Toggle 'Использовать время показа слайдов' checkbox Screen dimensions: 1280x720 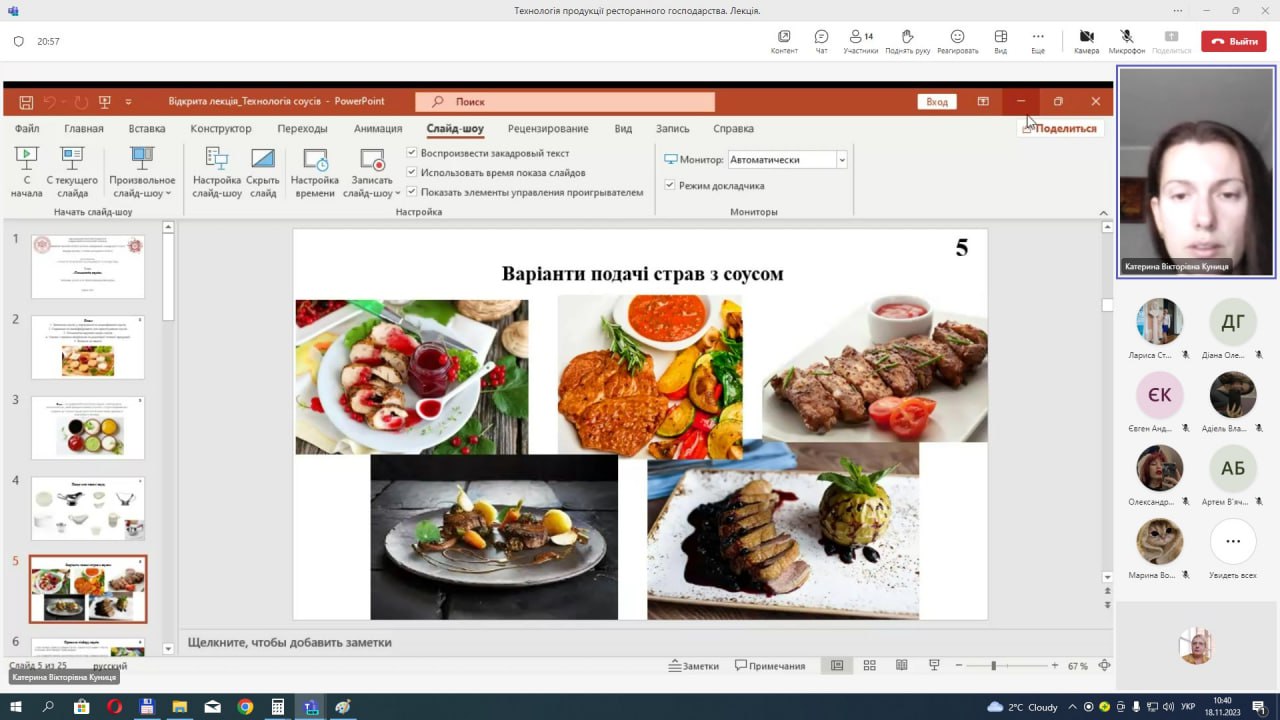coord(412,173)
